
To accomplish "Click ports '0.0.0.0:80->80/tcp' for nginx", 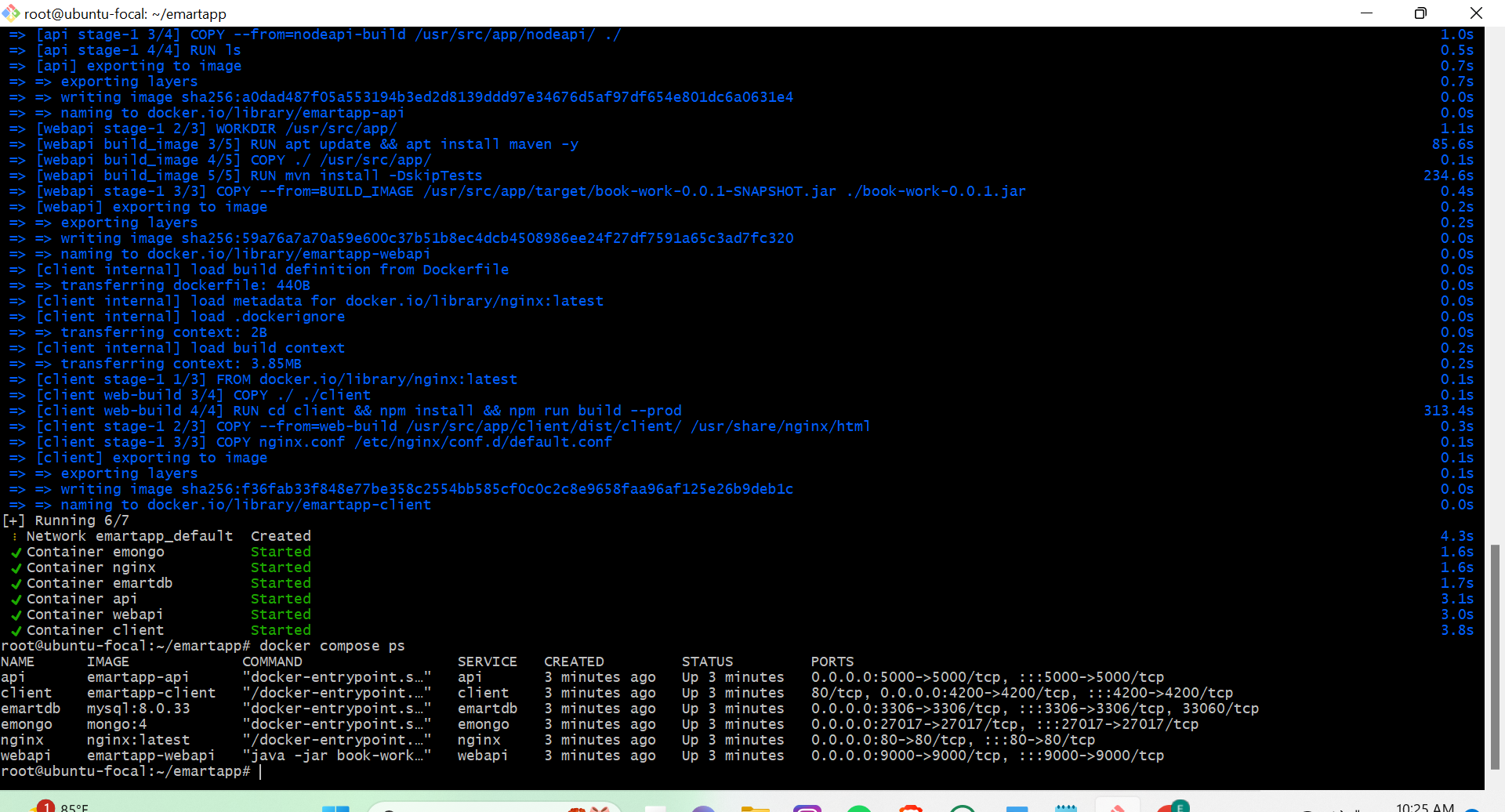I will (889, 740).
